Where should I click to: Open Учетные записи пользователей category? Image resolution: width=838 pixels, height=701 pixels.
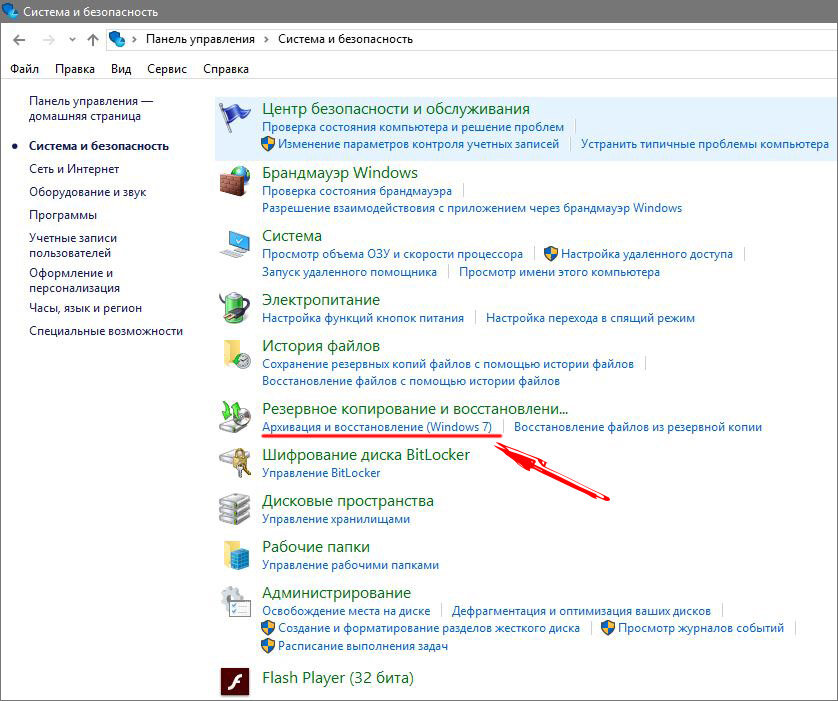coord(73,245)
